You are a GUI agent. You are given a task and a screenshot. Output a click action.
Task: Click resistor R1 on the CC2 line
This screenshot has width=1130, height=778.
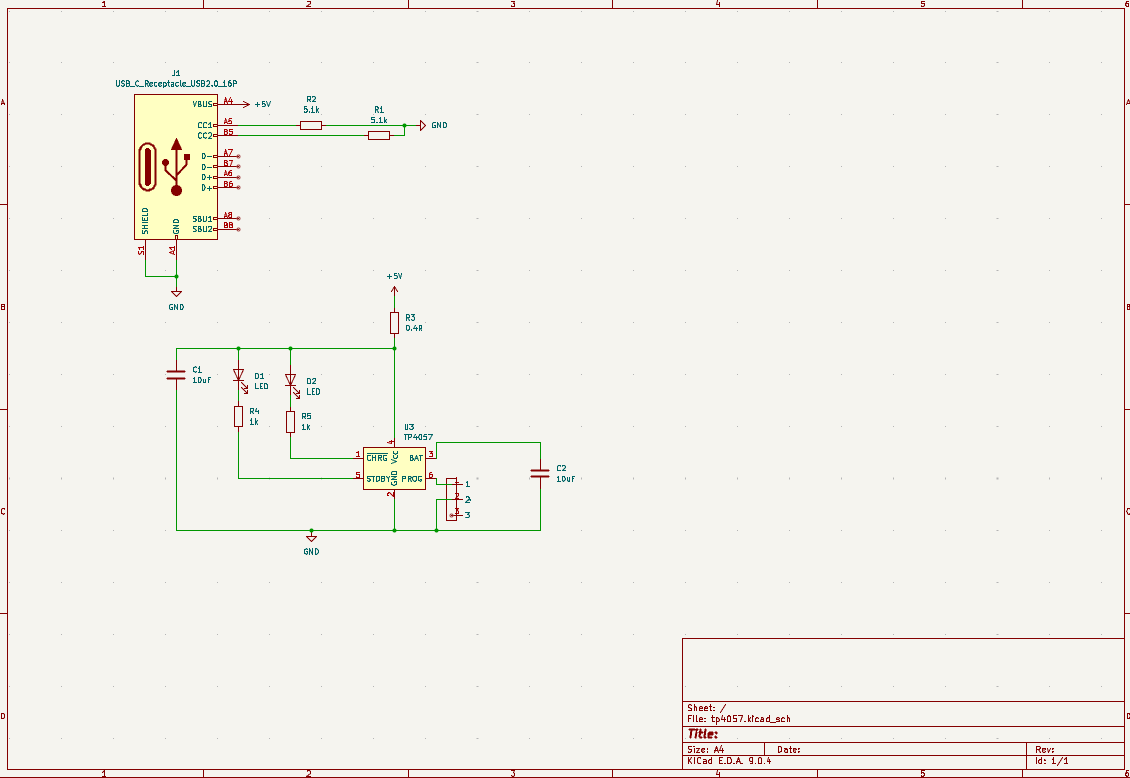click(x=379, y=135)
